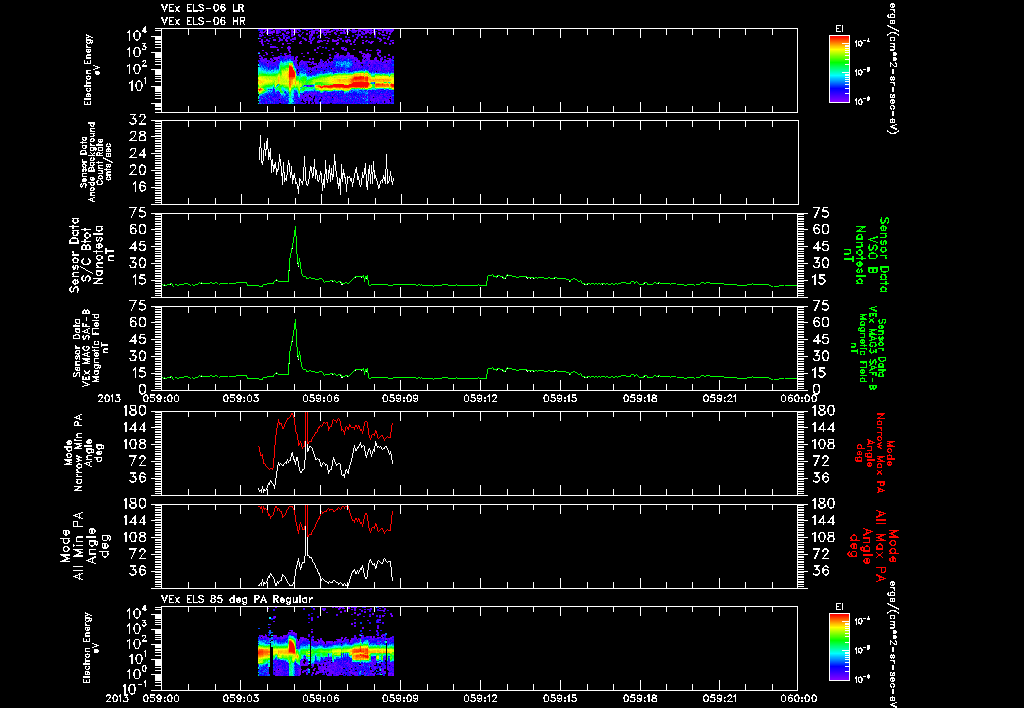This screenshot has height=708, width=1024.
Task: Click "059:03" on the middle time axis
Action: [x=241, y=398]
